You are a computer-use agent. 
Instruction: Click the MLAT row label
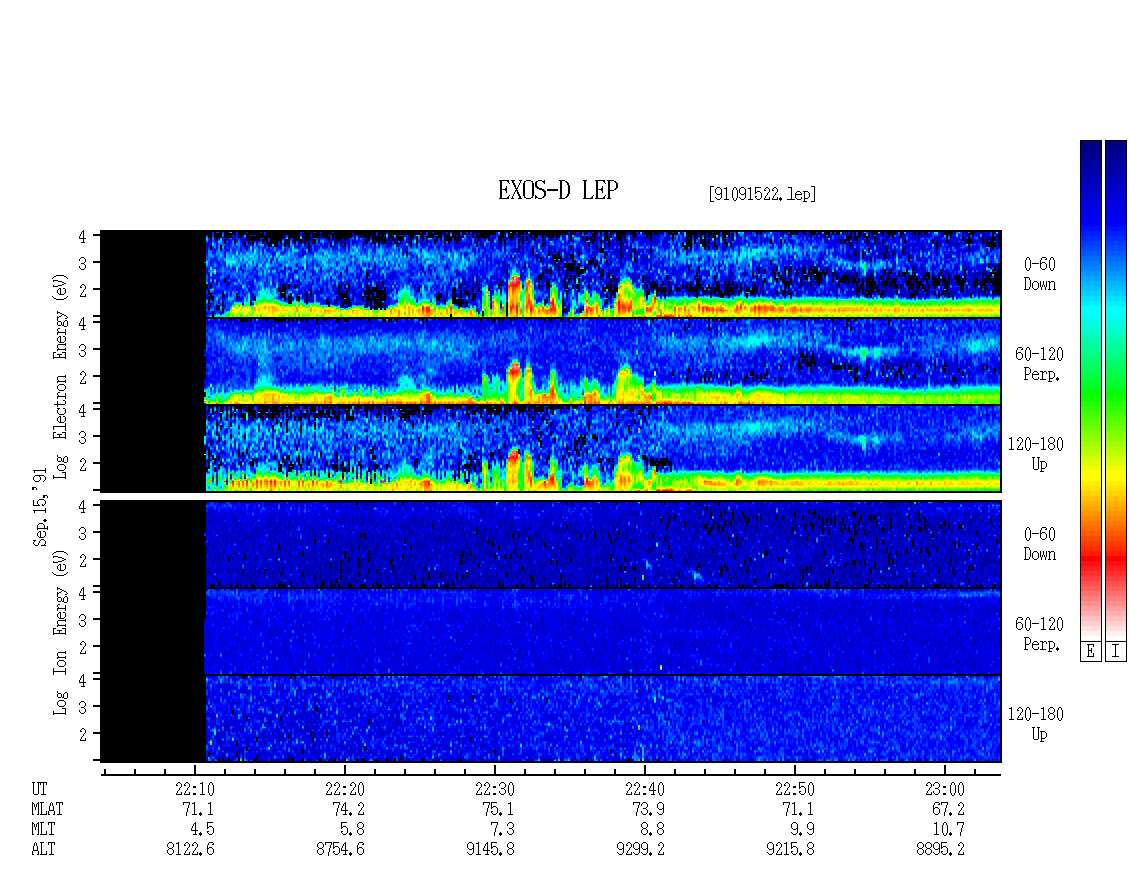47,809
